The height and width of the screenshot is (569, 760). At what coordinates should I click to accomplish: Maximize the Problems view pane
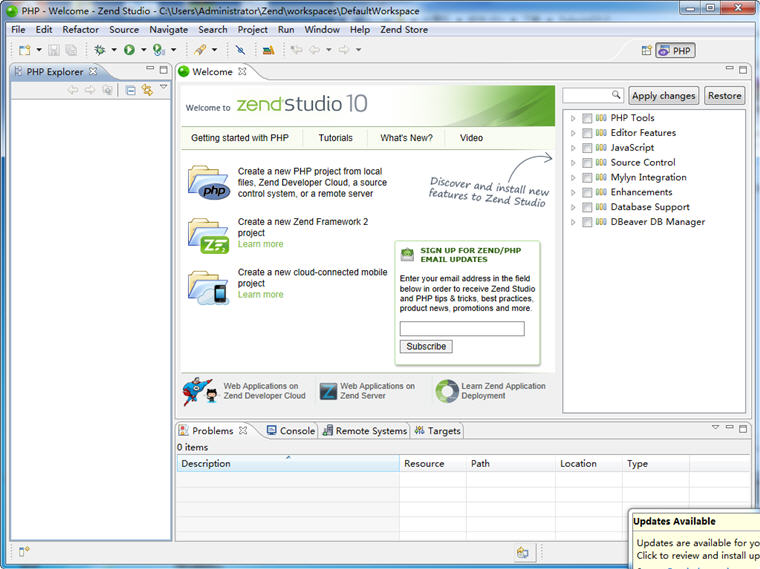(743, 428)
